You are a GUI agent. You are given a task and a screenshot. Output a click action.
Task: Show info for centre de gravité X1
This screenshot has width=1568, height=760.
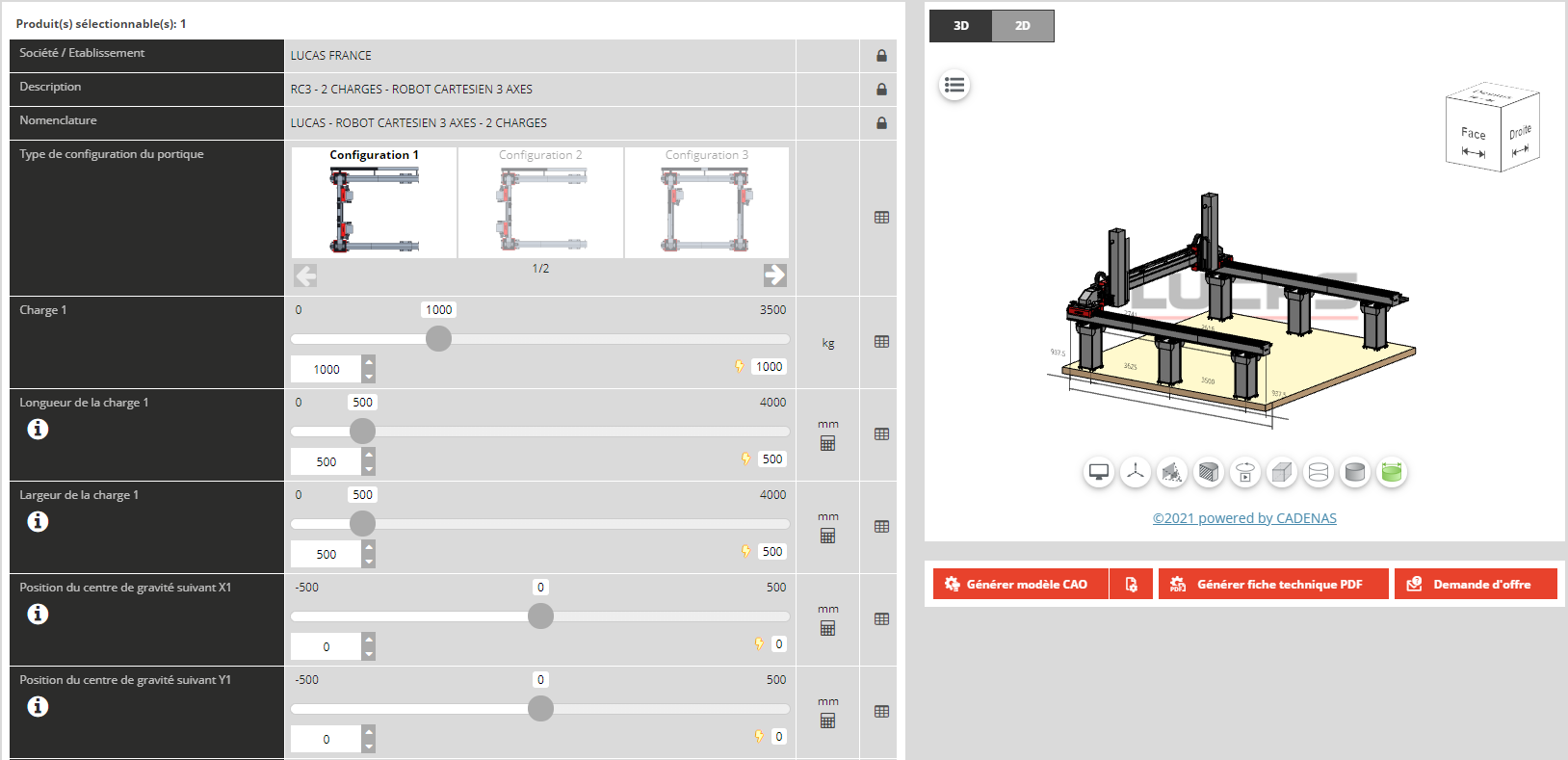pos(38,614)
